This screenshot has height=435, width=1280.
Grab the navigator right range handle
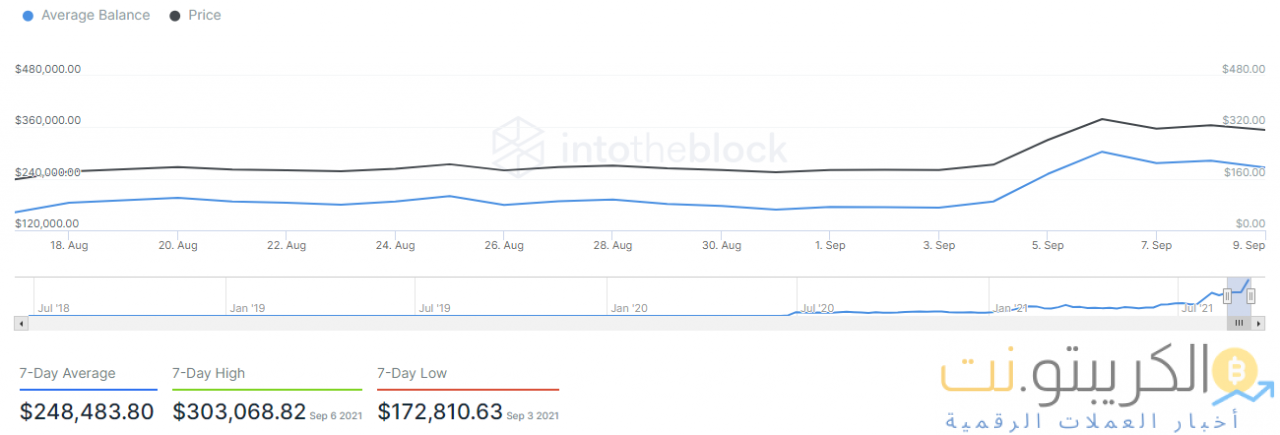click(x=1251, y=296)
